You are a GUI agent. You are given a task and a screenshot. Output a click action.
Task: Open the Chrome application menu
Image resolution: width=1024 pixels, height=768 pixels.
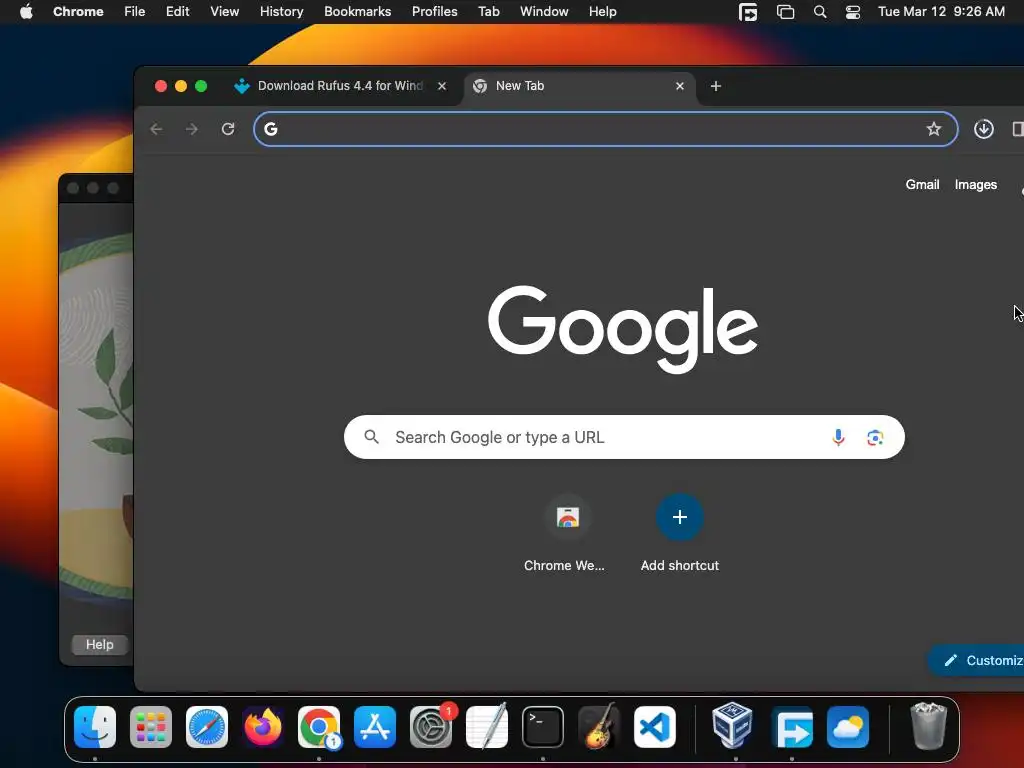[x=78, y=12]
